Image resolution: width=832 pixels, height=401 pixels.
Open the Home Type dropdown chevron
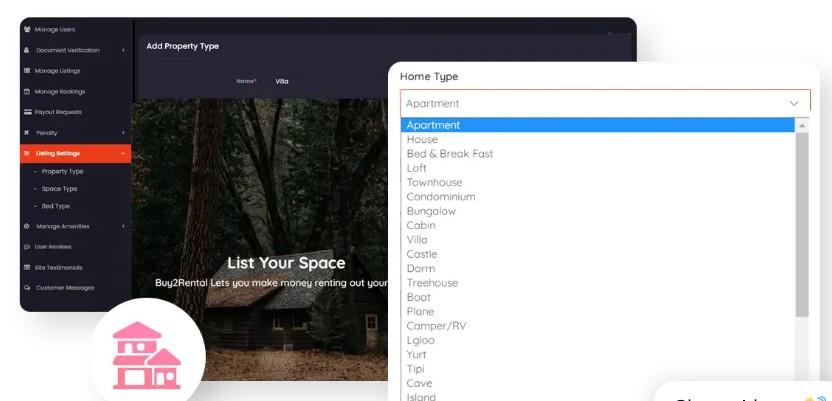tap(794, 103)
